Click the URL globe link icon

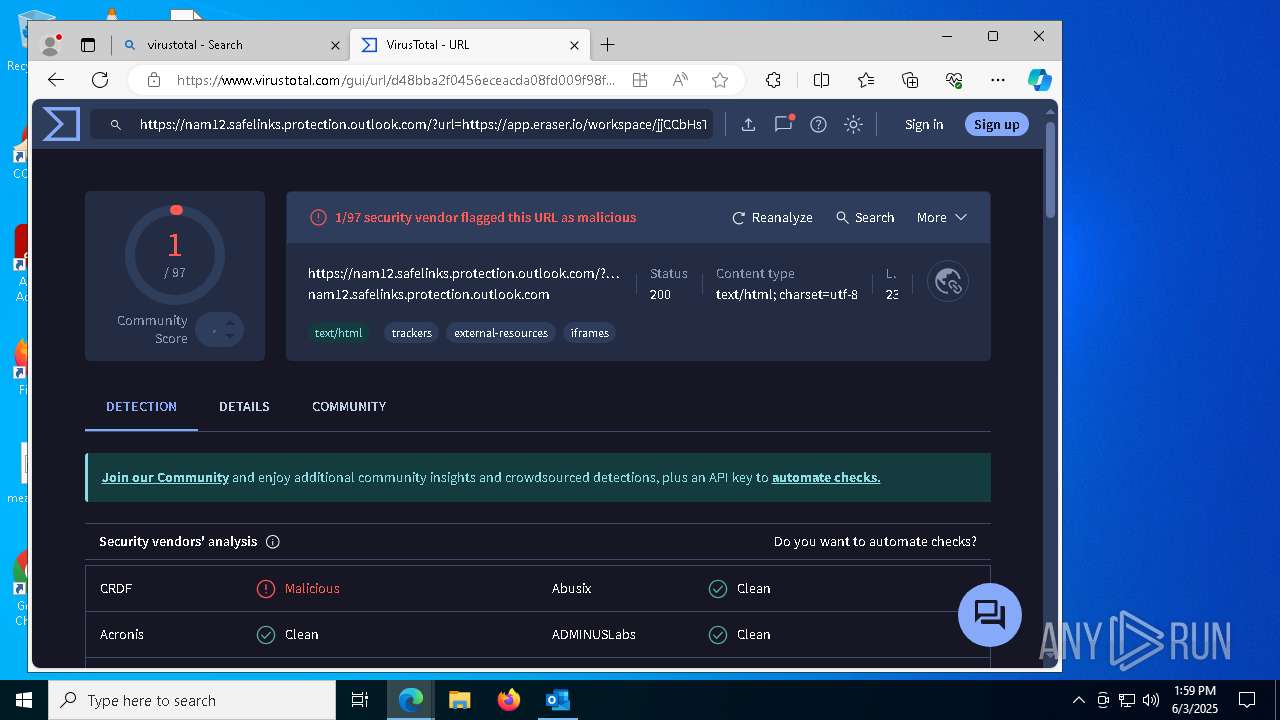pos(947,282)
